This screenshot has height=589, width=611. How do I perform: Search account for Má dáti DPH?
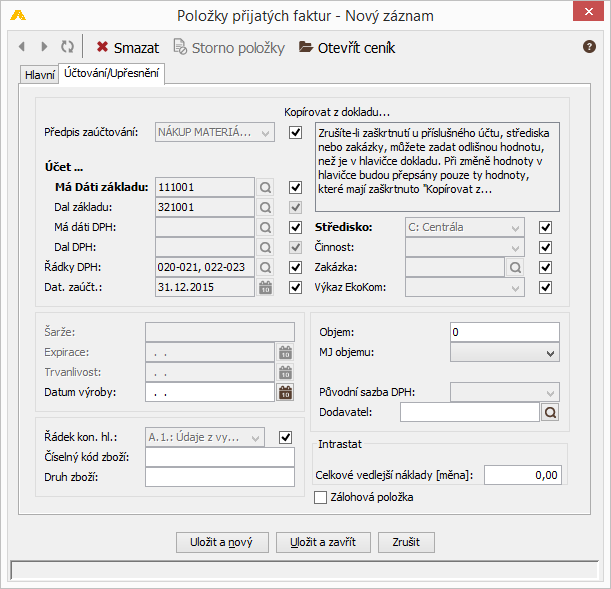click(265, 227)
